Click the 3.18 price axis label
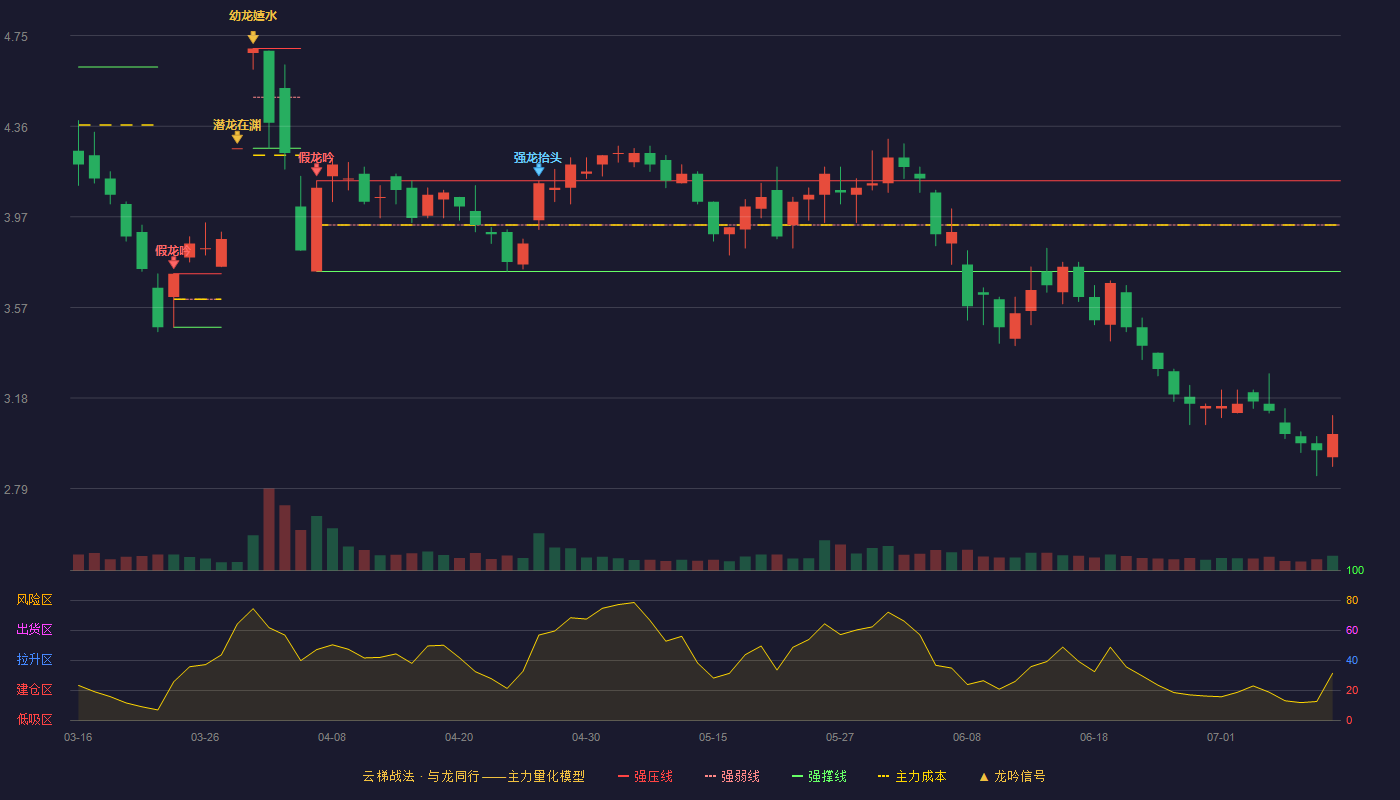The image size is (1400, 800). pyautogui.click(x=16, y=399)
